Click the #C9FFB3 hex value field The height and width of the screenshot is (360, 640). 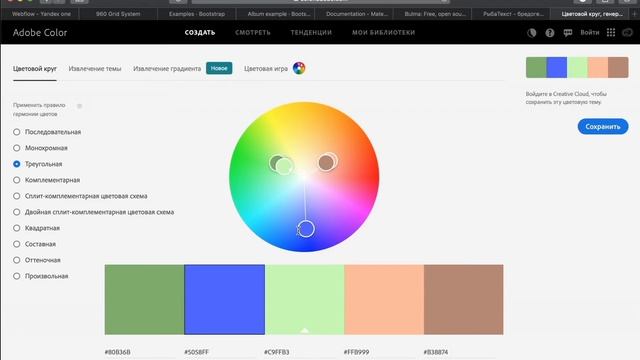coord(276,352)
